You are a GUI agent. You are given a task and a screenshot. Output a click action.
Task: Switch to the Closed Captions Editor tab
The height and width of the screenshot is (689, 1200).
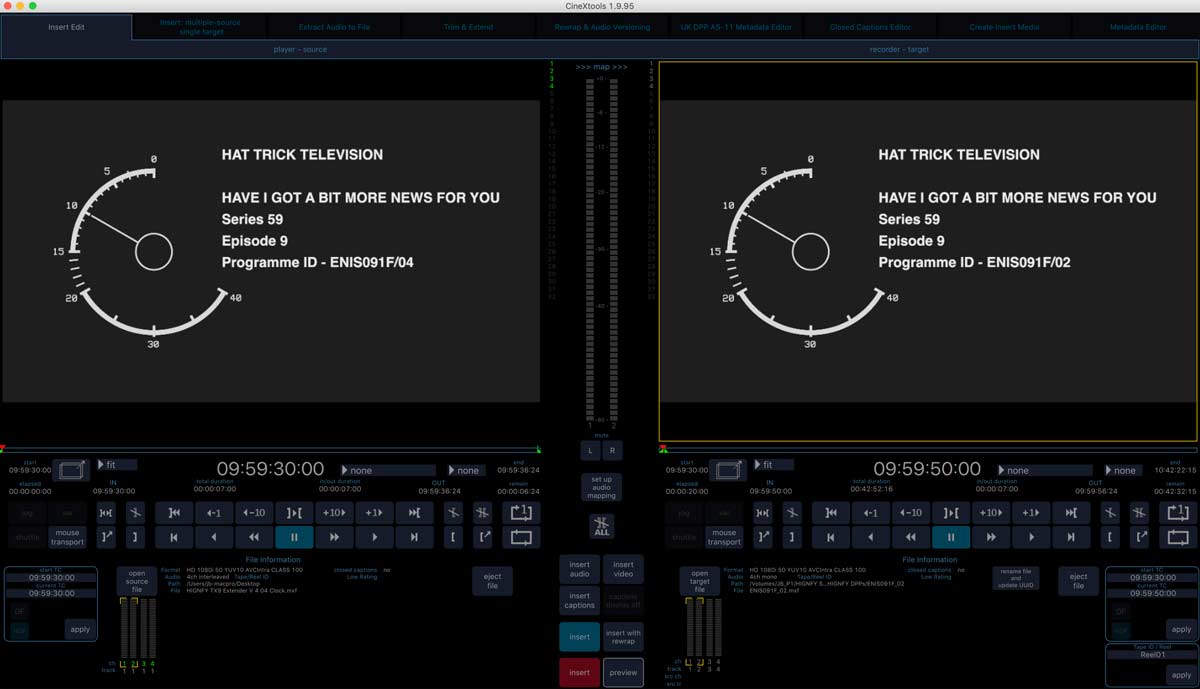tap(870, 27)
